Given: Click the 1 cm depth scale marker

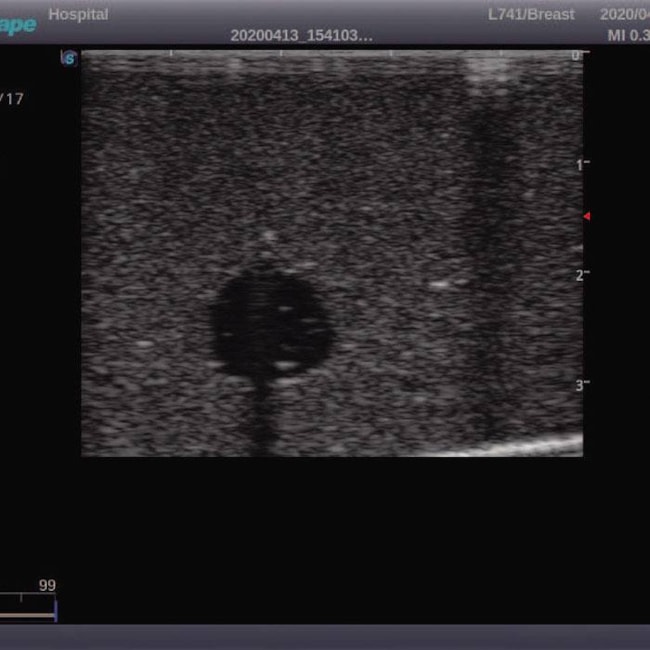Looking at the screenshot, I should tap(579, 165).
